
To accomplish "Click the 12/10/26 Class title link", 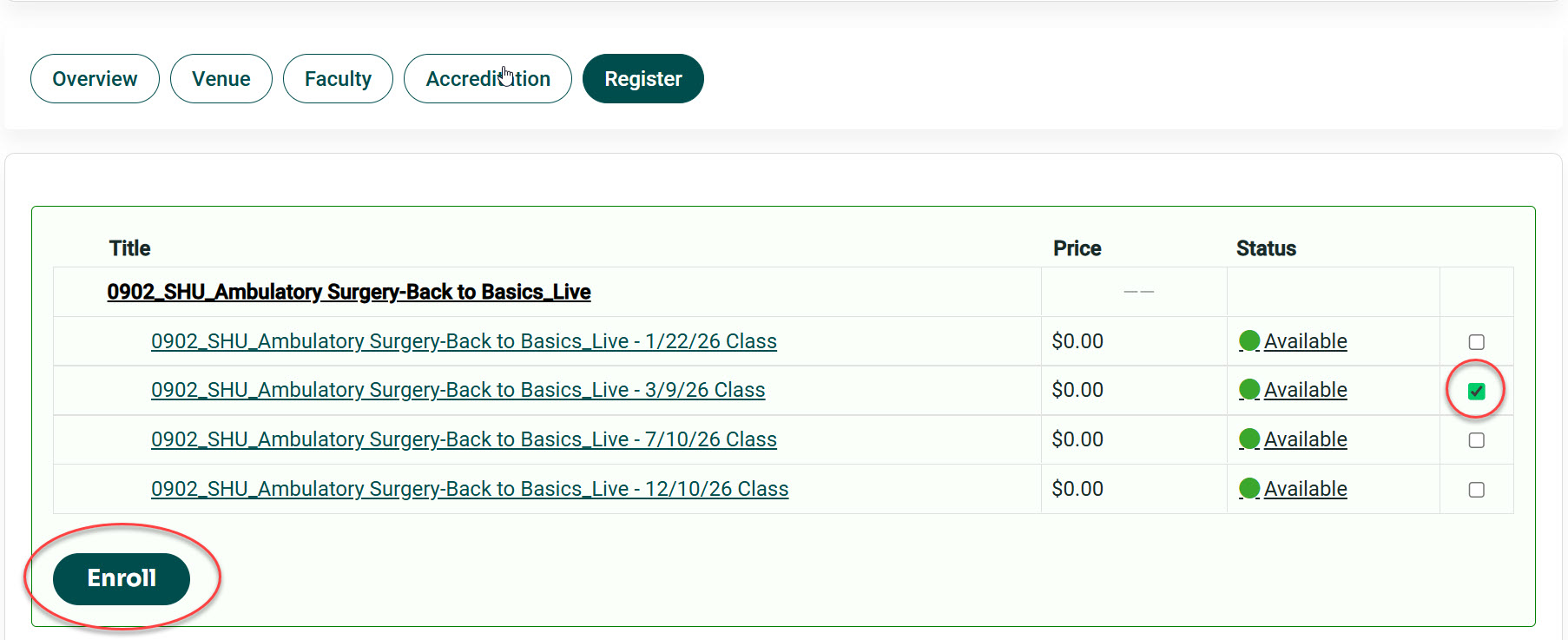I will 470,489.
